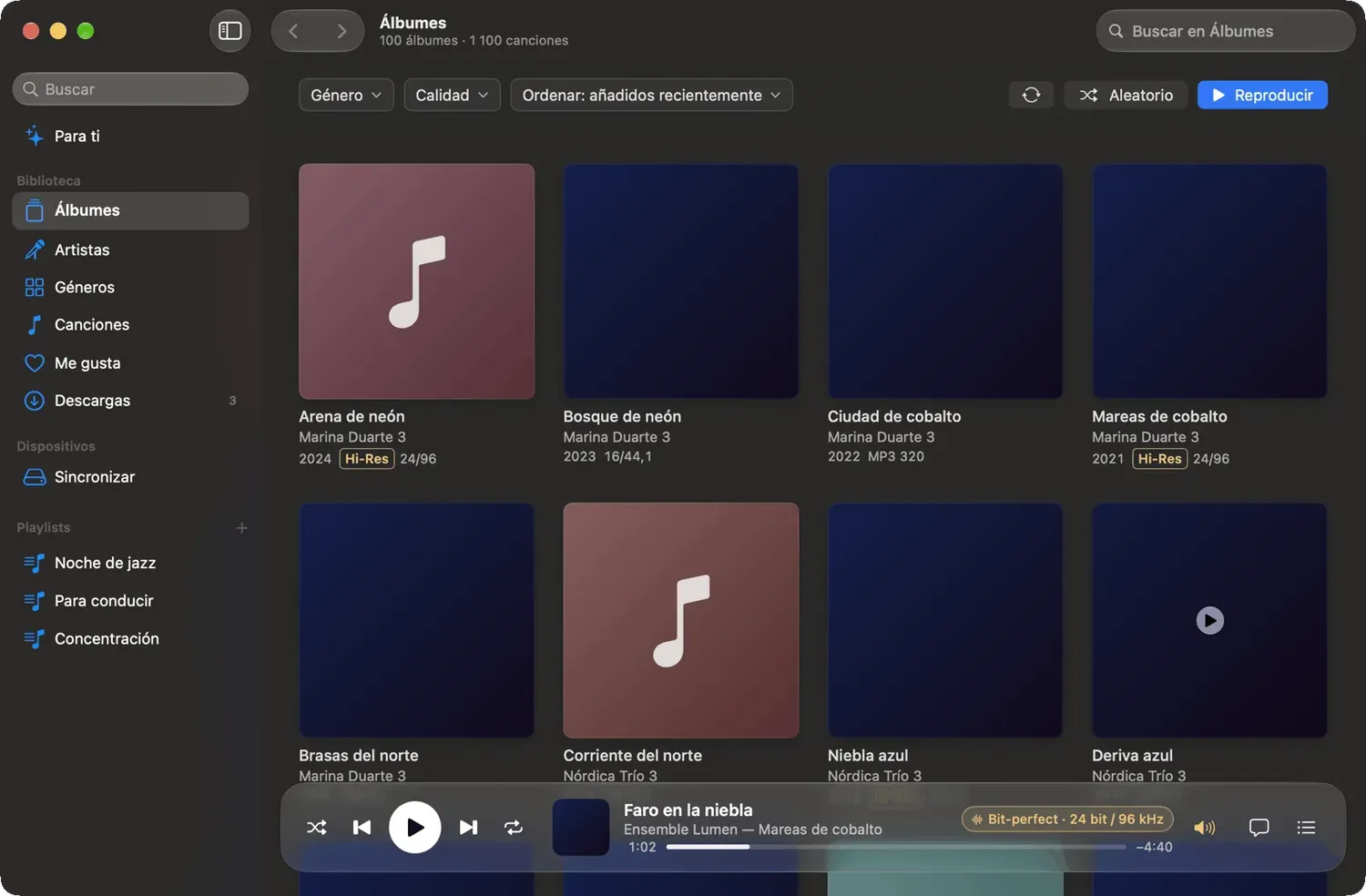Click the play overlay on Deriva azul

(x=1209, y=620)
